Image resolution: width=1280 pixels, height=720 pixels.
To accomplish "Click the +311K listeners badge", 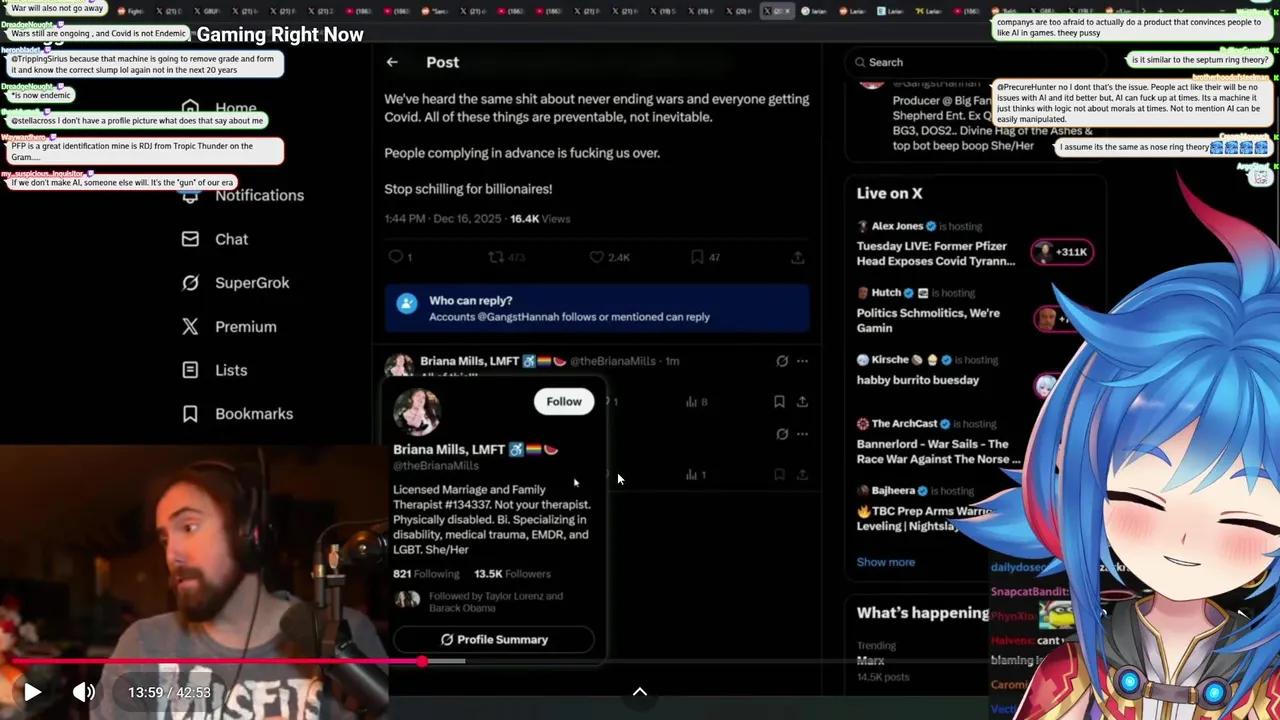I will (x=1063, y=251).
